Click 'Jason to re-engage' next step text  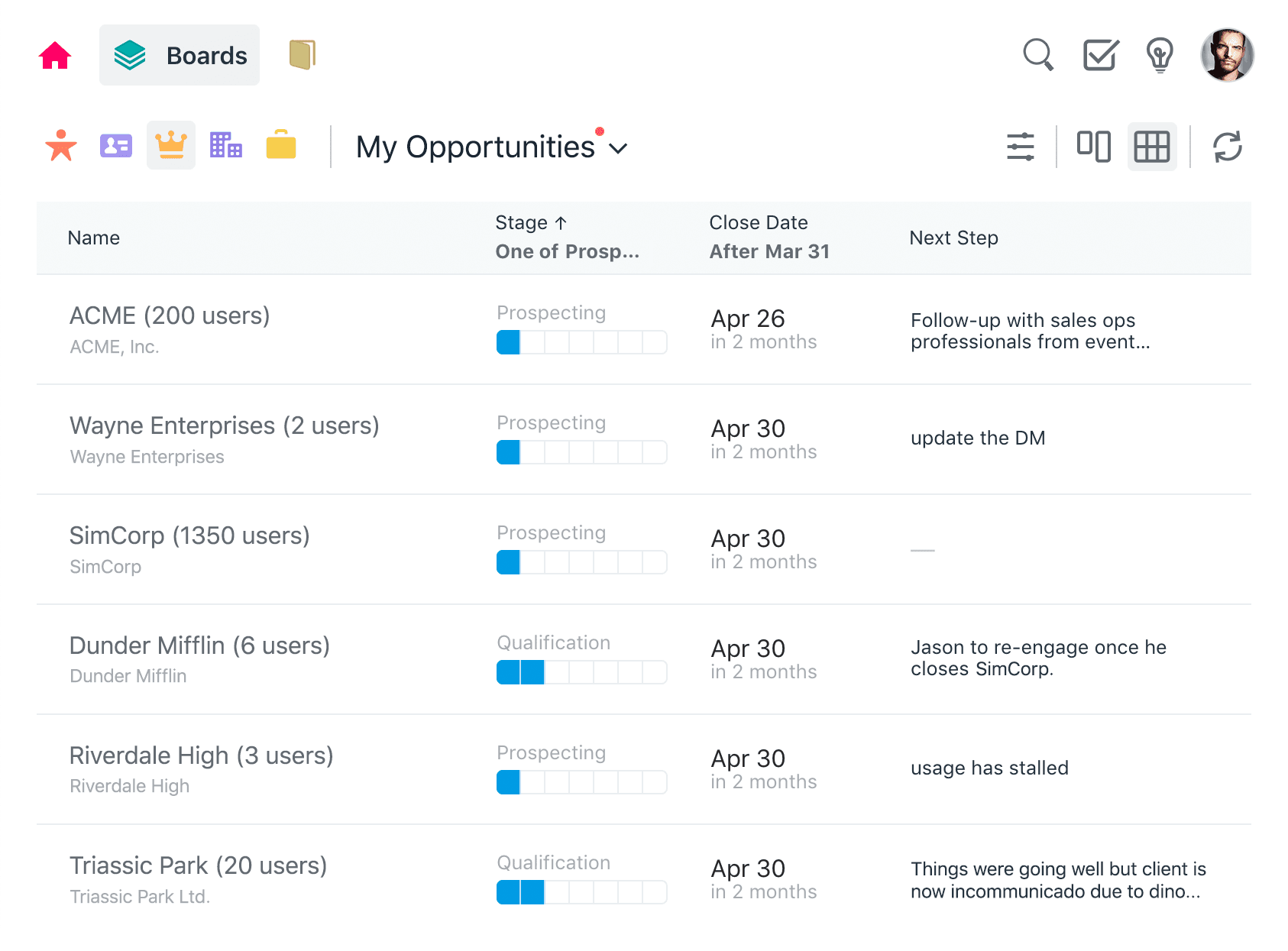click(1038, 658)
